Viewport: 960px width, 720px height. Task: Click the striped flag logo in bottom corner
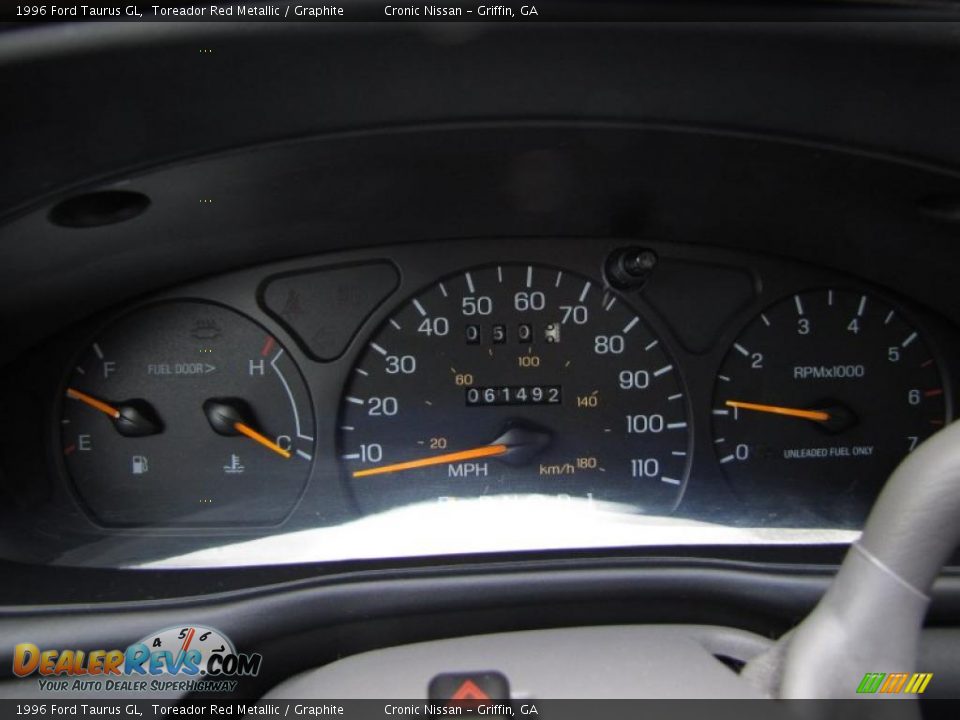pos(894,683)
